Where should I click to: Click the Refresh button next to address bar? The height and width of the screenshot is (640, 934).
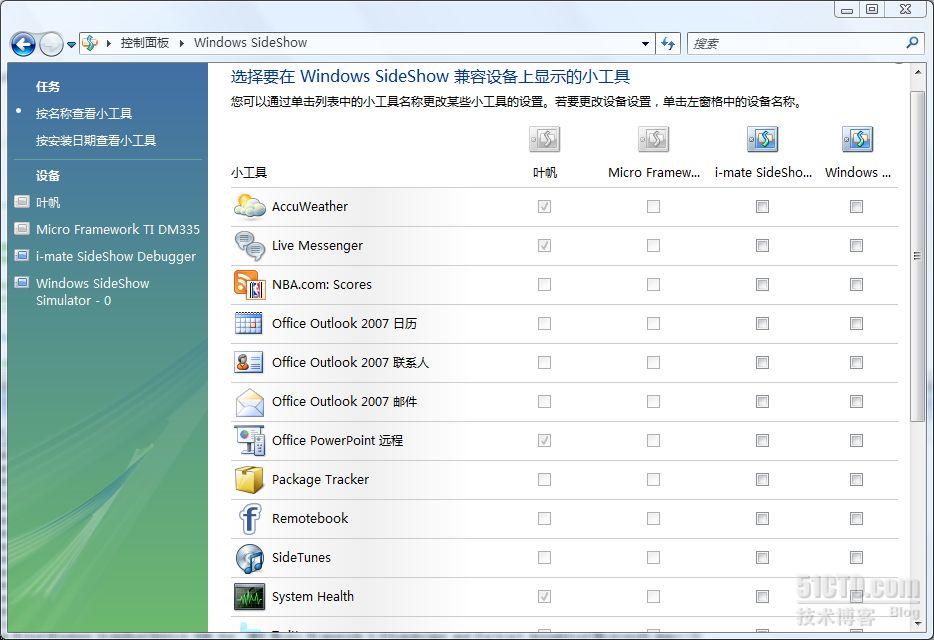(x=668, y=44)
